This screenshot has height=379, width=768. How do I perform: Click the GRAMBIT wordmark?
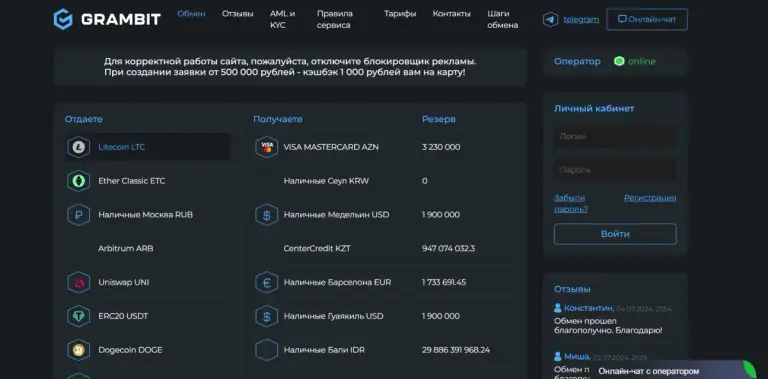pos(121,20)
